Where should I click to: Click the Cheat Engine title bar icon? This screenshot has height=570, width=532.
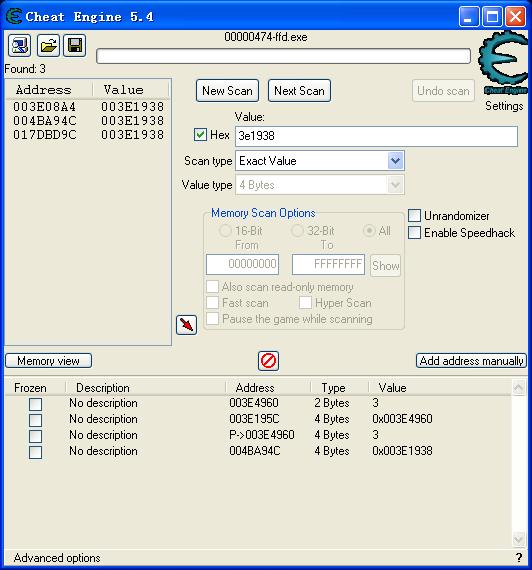[x=14, y=16]
